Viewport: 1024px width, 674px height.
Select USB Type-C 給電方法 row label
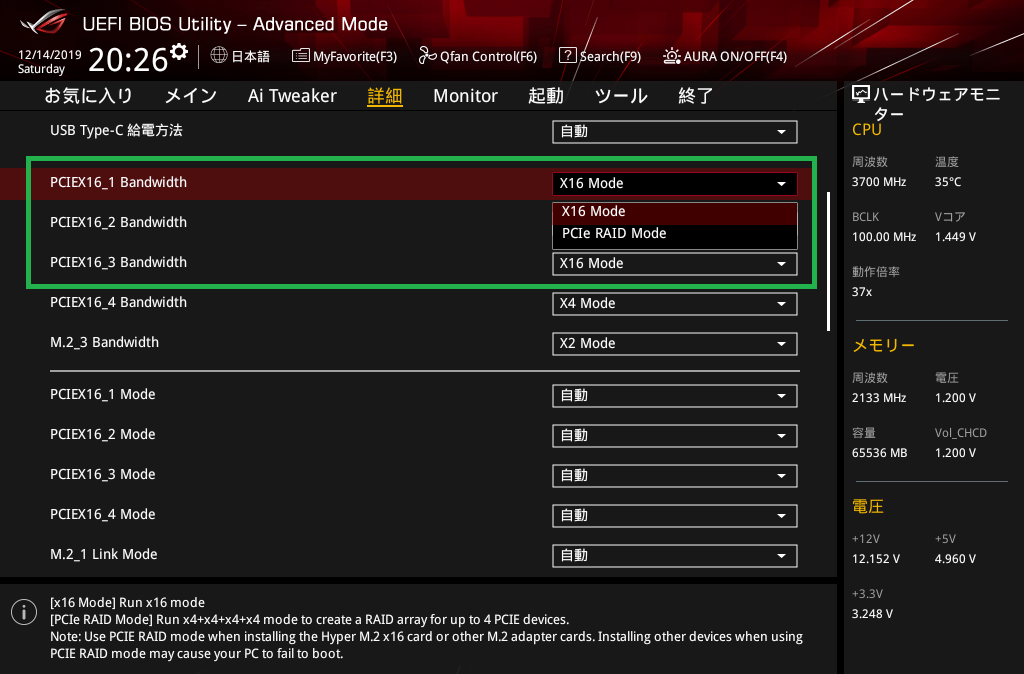116,131
